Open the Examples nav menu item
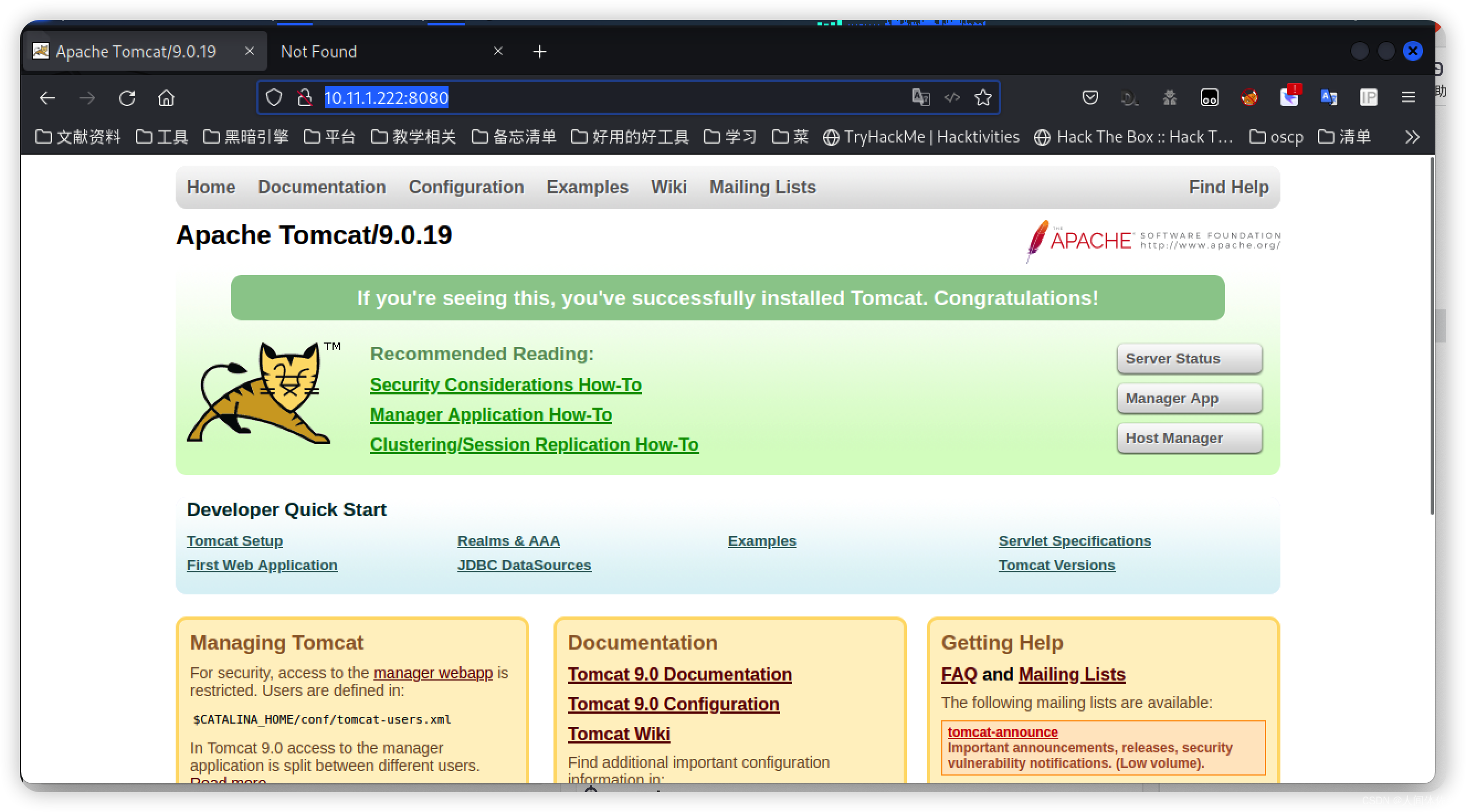This screenshot has width=1466, height=812. [x=587, y=187]
